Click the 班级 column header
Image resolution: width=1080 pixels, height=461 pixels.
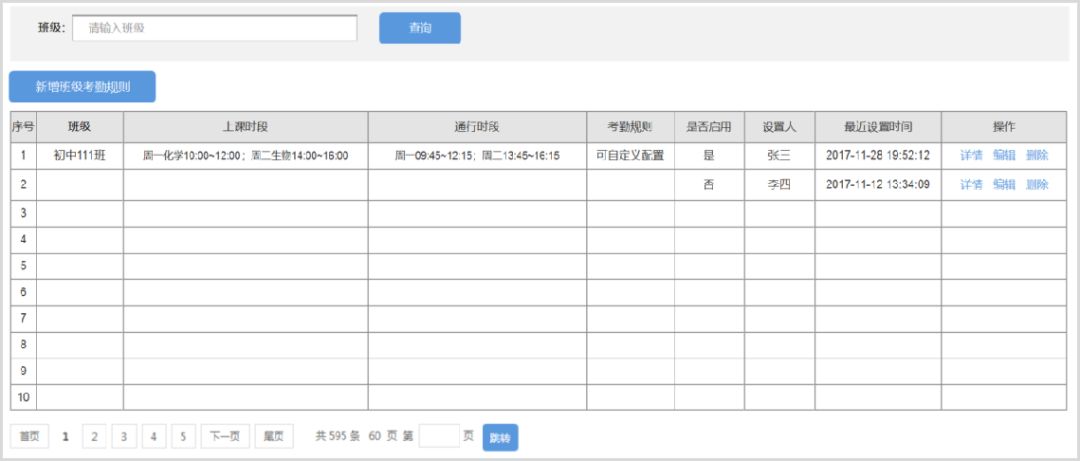click(x=80, y=127)
